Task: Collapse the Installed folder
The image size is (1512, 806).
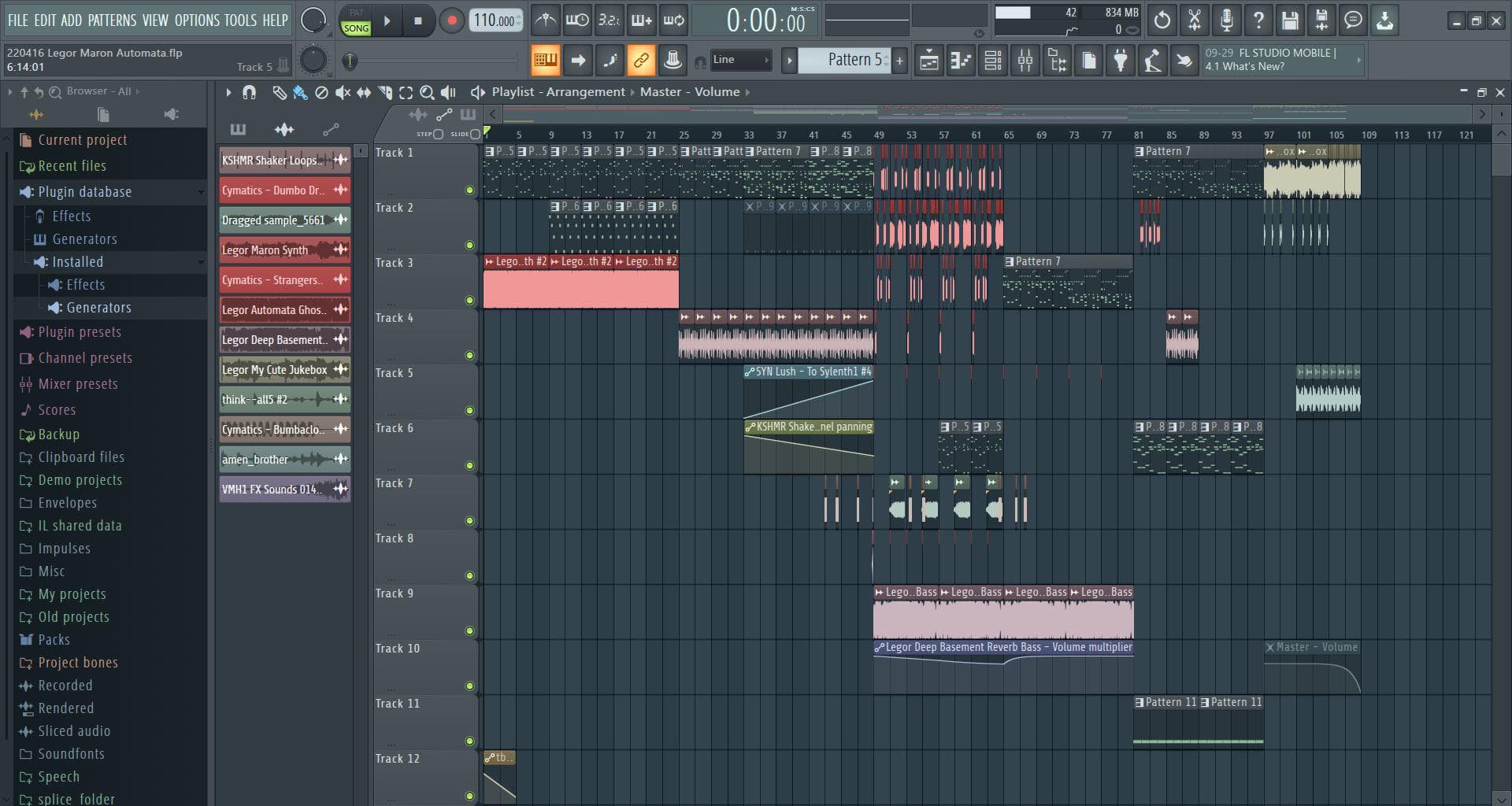Action: coord(202,262)
